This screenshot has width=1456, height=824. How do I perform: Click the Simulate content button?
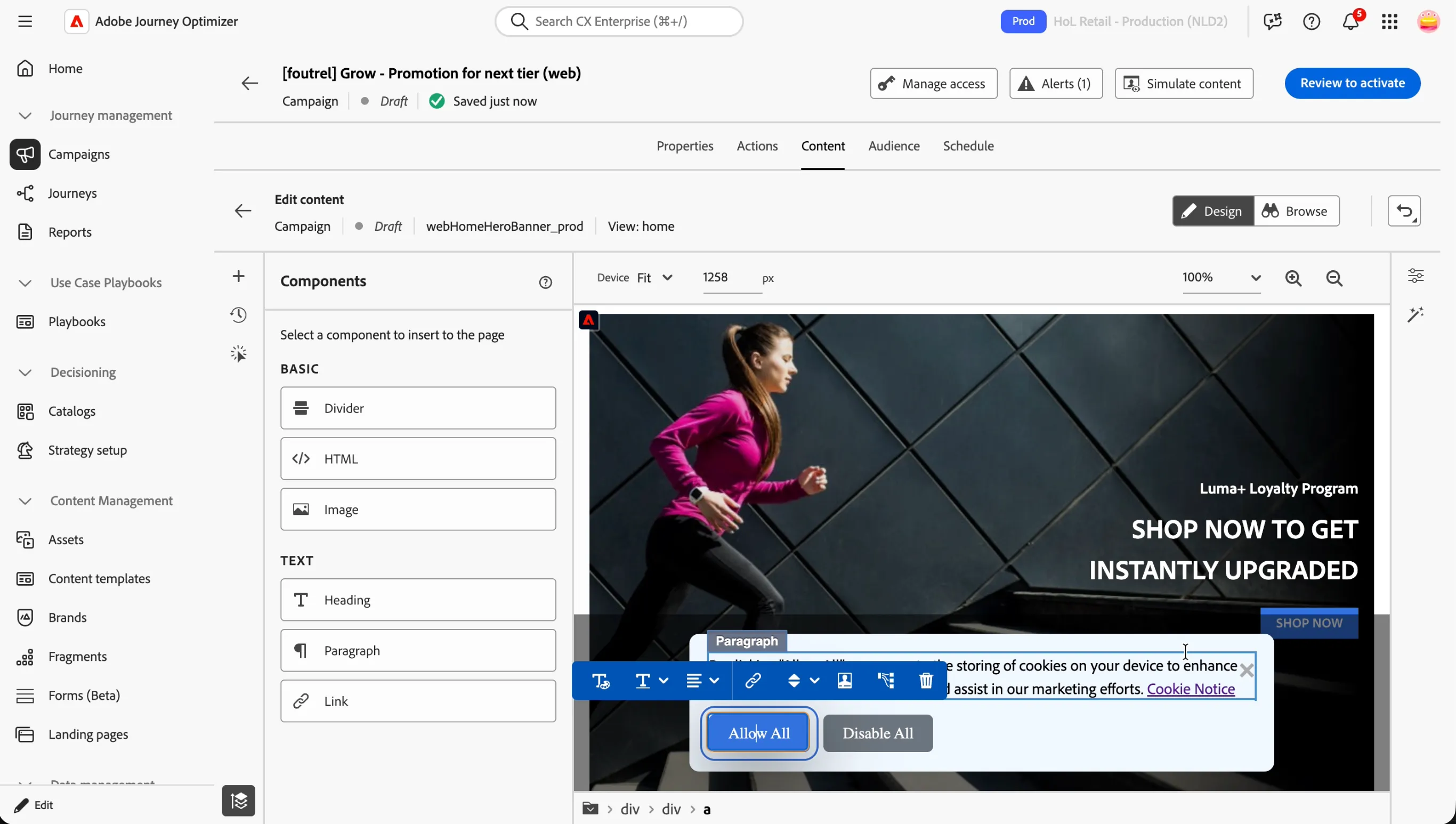point(1183,84)
